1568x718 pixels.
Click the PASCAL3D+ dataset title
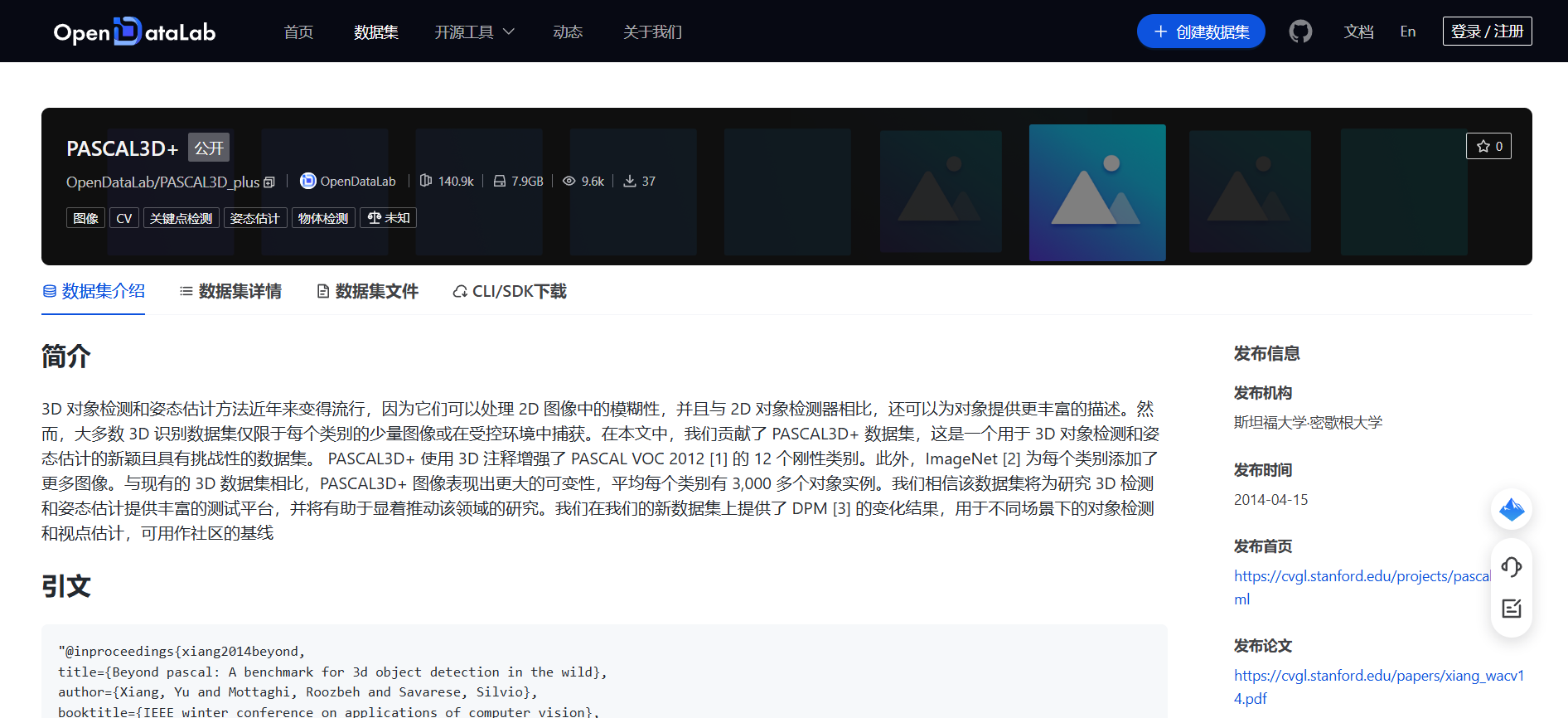pos(123,148)
